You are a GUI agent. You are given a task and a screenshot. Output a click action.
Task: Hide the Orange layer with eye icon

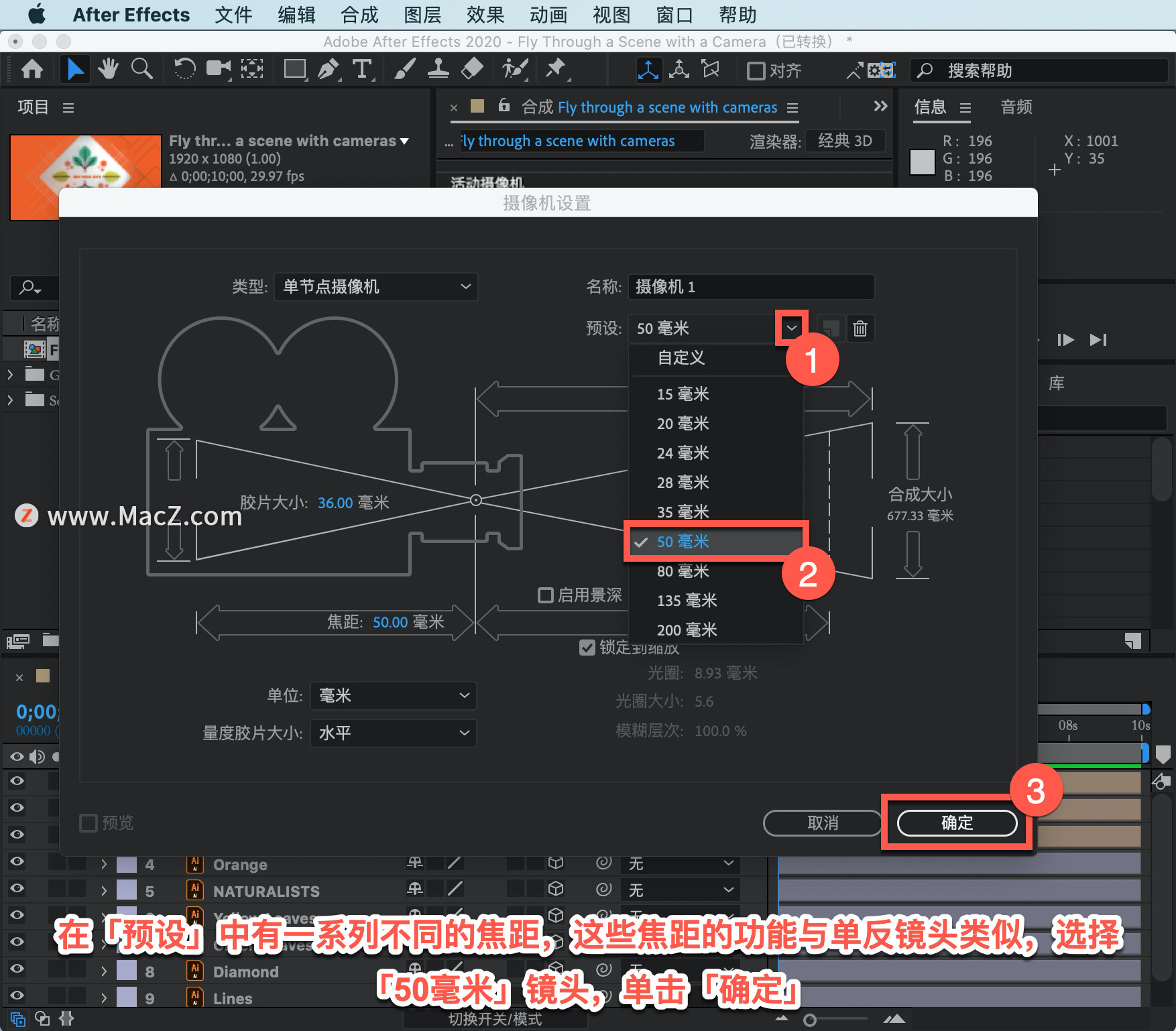click(x=17, y=861)
